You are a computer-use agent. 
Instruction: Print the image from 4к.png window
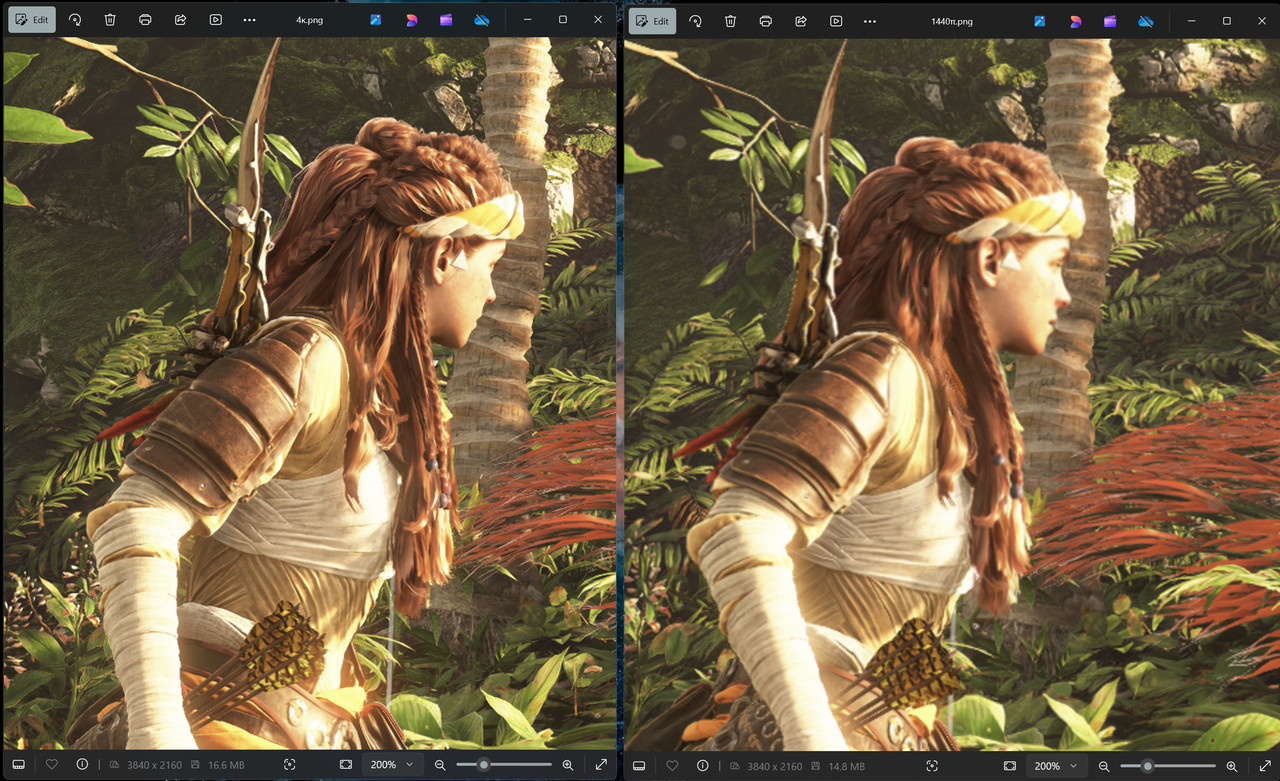point(145,20)
